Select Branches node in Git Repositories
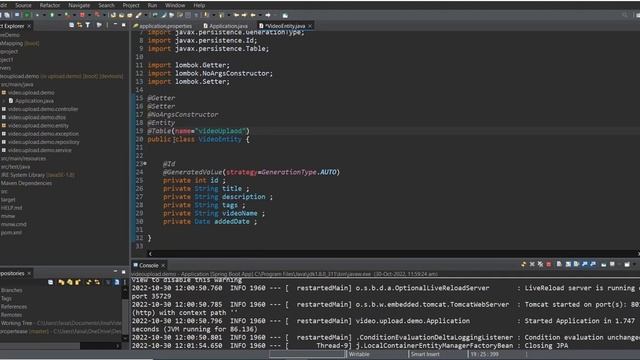This screenshot has height=360, width=640. [11, 290]
